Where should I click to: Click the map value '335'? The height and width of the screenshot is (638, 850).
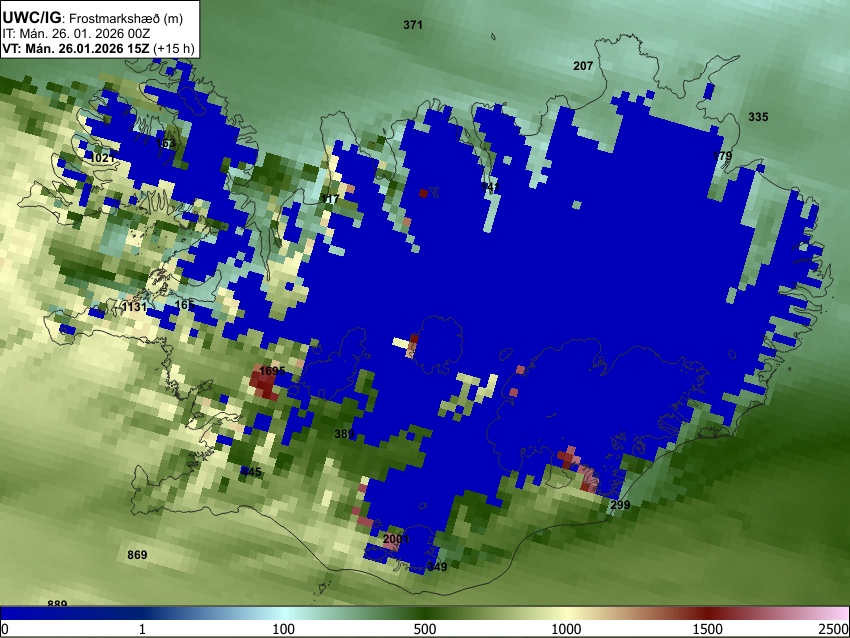point(758,117)
